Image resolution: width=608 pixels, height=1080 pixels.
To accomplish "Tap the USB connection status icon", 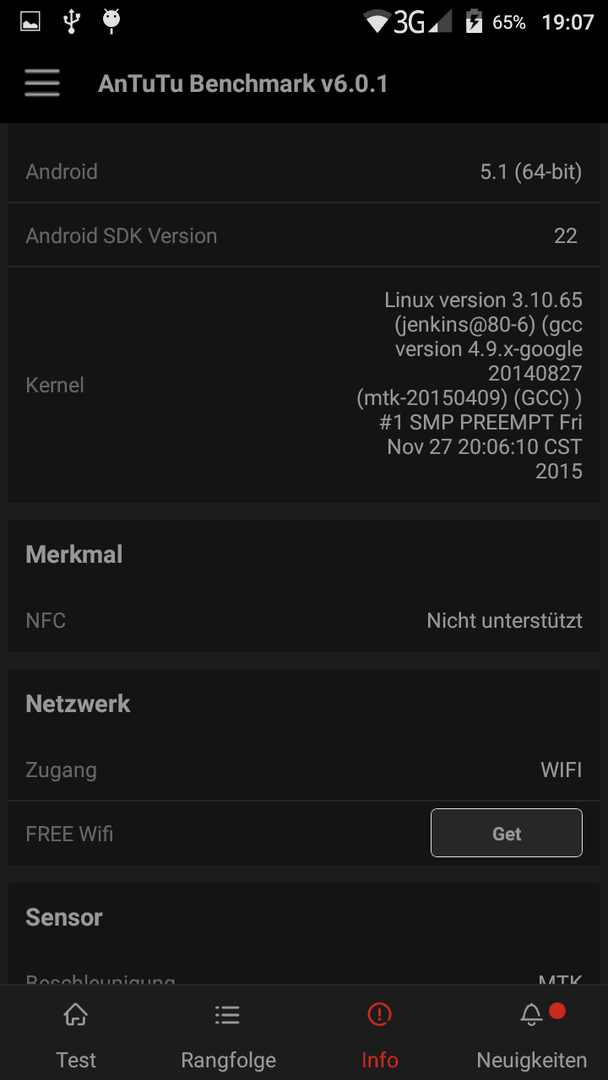I will (x=70, y=22).
